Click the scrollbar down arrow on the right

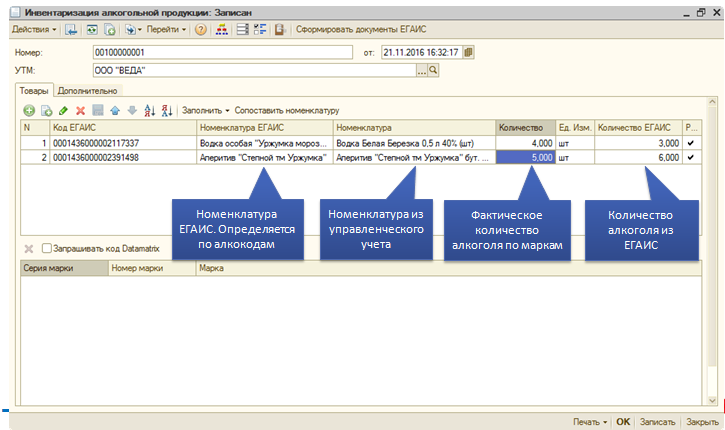[x=712, y=400]
